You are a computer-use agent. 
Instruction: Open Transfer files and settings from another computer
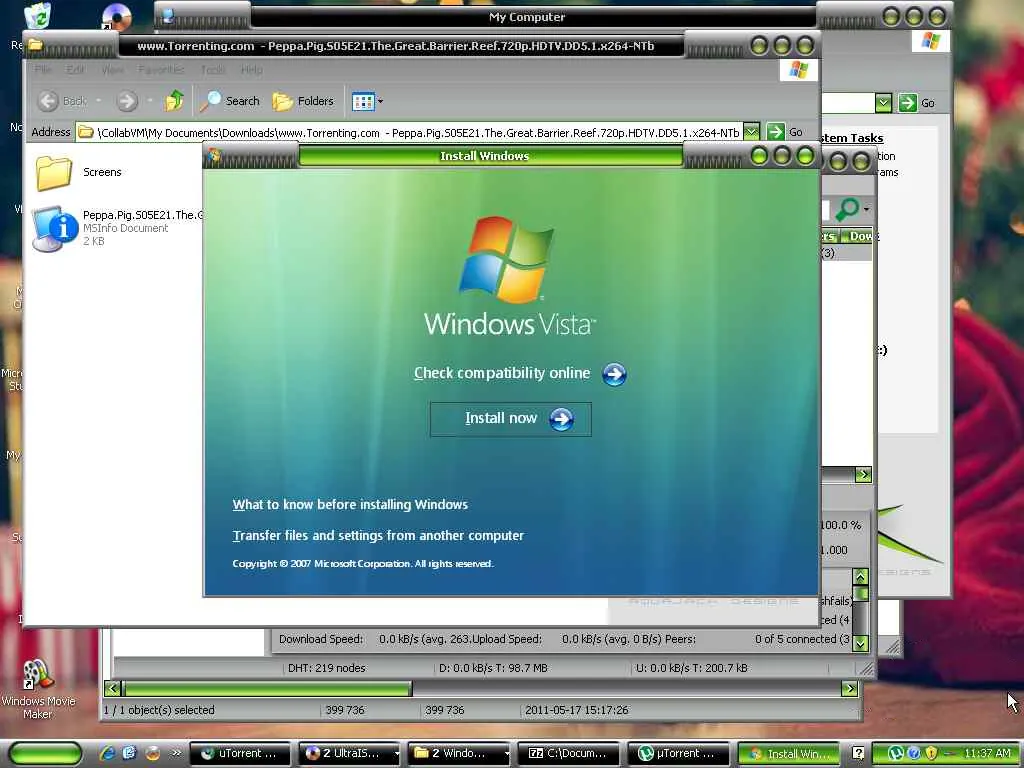coord(378,536)
